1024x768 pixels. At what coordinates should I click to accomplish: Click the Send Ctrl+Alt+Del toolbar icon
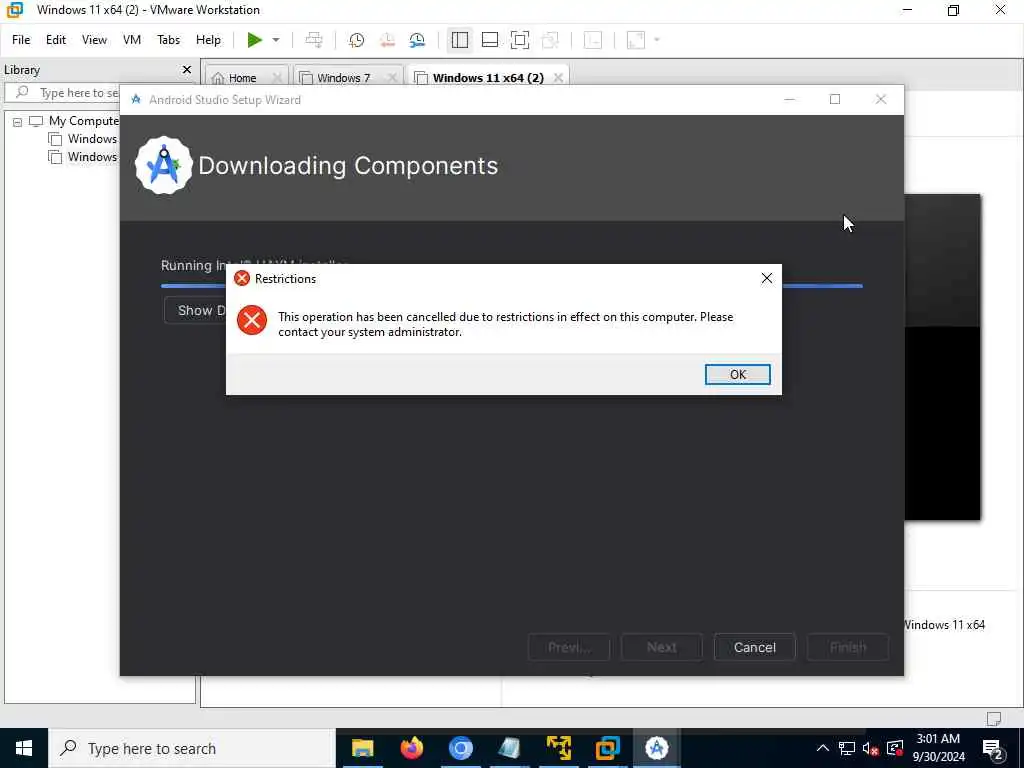(x=314, y=40)
